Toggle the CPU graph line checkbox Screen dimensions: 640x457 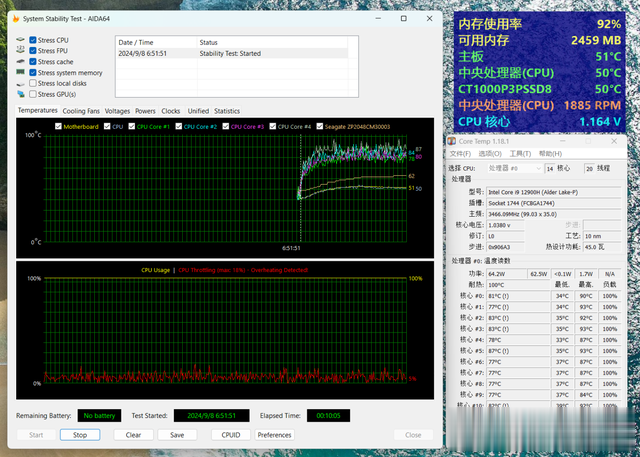pos(107,126)
